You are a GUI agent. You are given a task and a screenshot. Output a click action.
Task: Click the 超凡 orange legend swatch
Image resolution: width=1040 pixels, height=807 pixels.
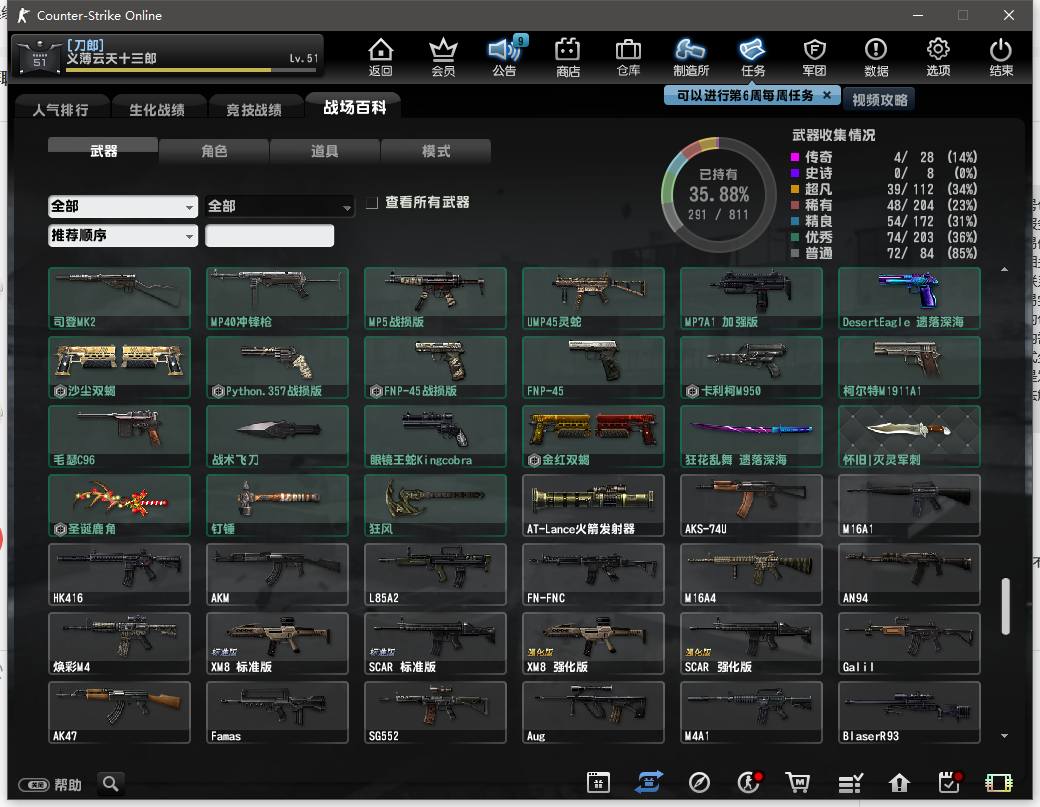pos(795,189)
